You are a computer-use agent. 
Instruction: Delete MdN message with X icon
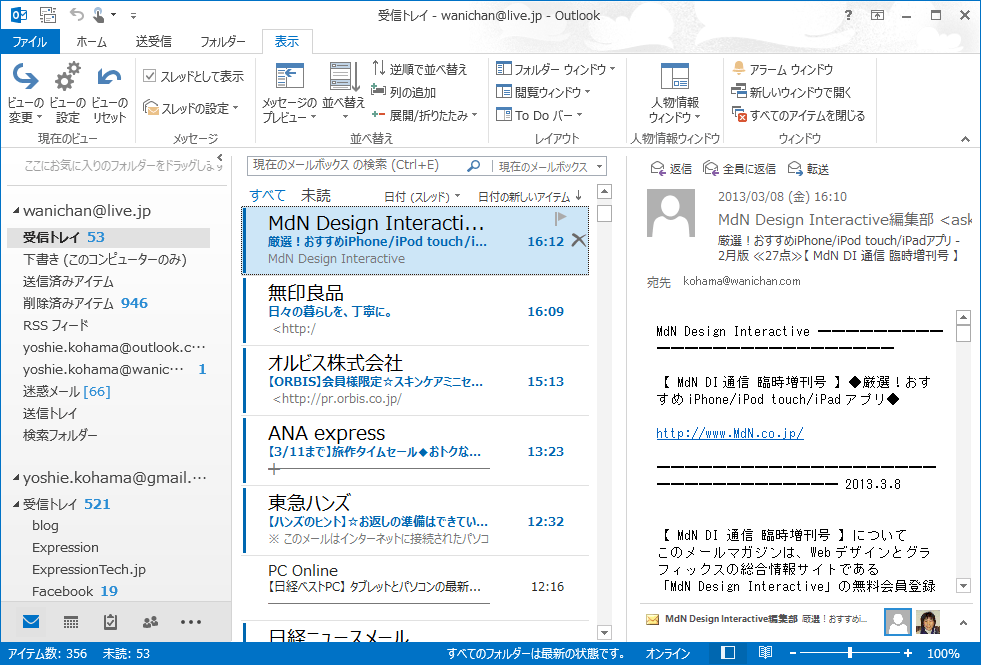[x=579, y=240]
